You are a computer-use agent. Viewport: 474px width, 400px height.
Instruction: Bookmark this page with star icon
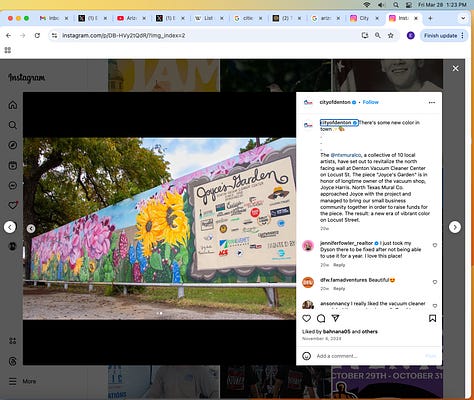point(391,35)
